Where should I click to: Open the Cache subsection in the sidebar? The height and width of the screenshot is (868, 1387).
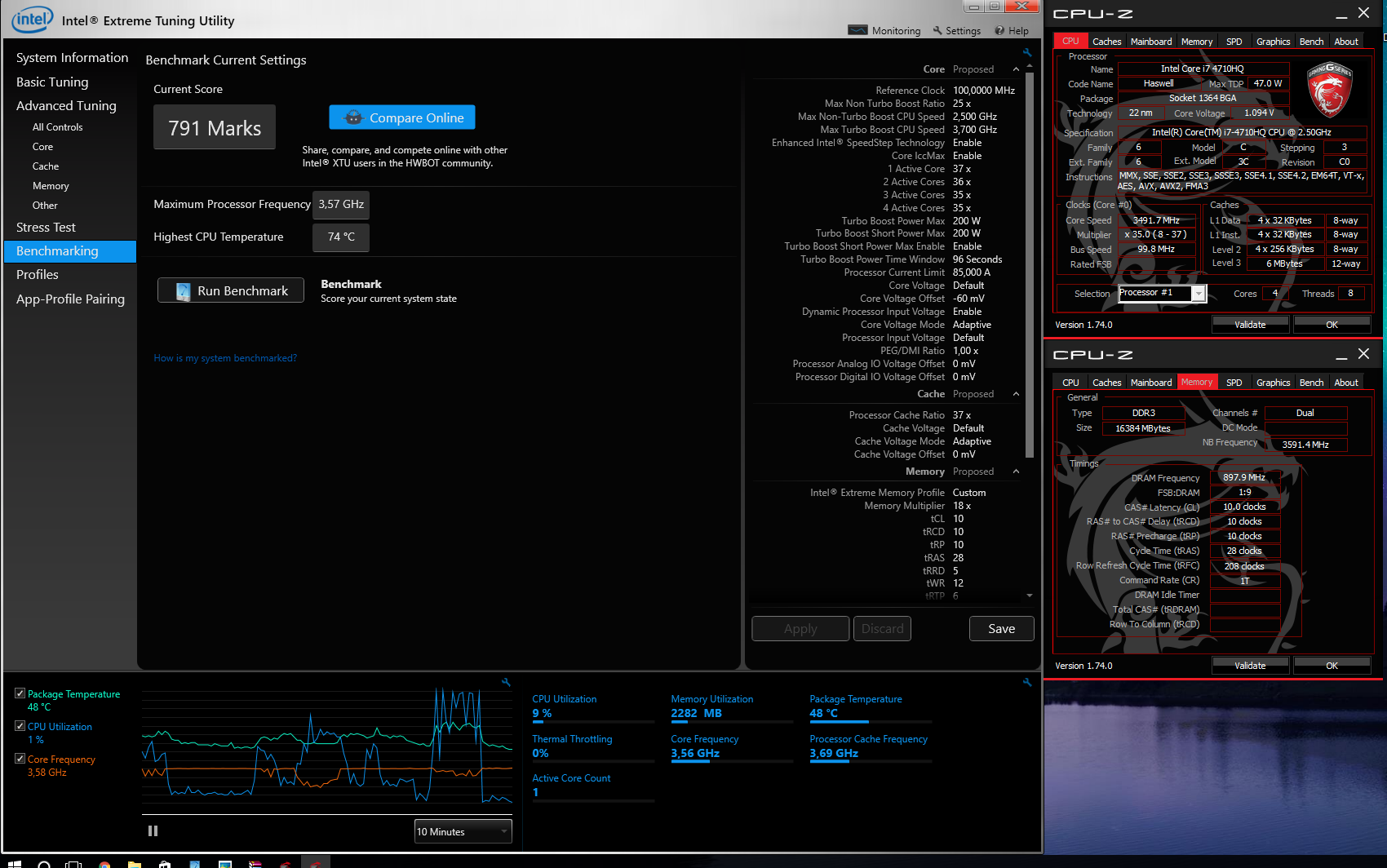pyautogui.click(x=46, y=166)
